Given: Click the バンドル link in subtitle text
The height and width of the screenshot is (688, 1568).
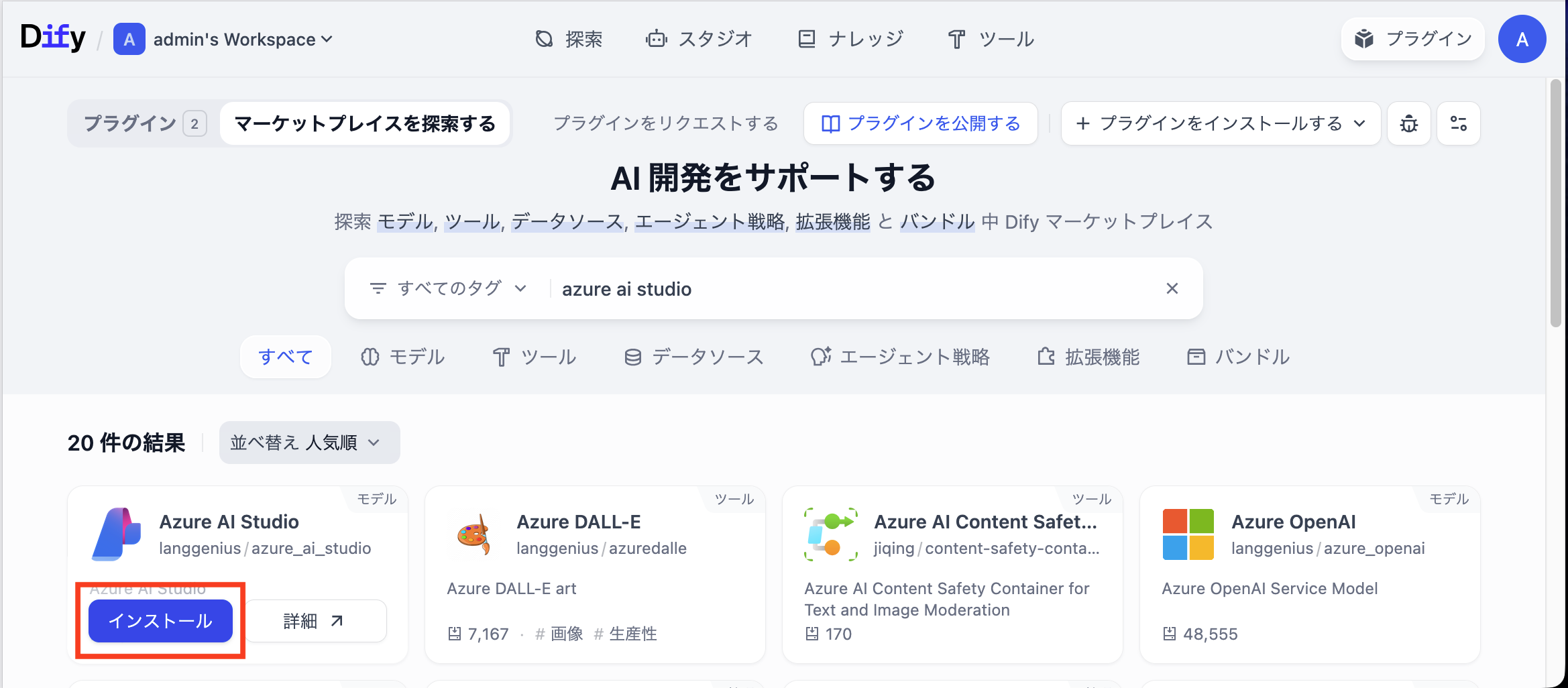Looking at the screenshot, I should [938, 222].
